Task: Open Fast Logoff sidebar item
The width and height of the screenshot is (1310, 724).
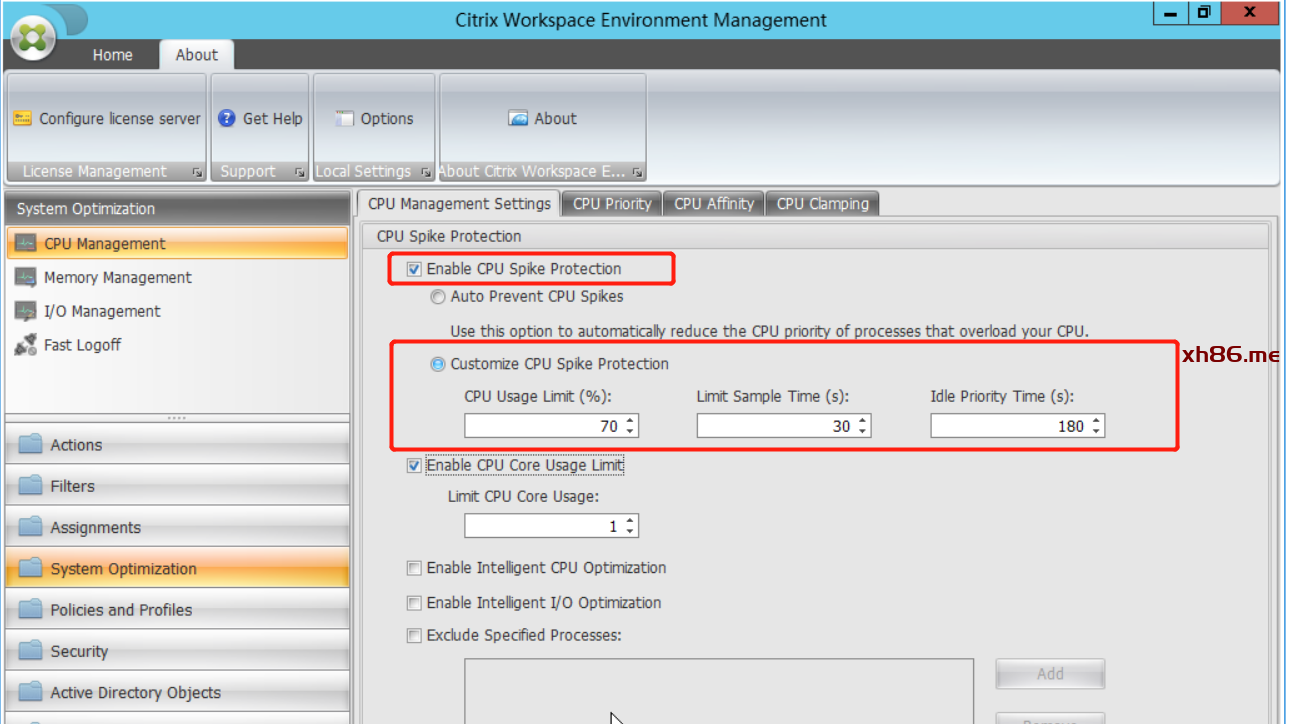Action: pyautogui.click(x=82, y=345)
